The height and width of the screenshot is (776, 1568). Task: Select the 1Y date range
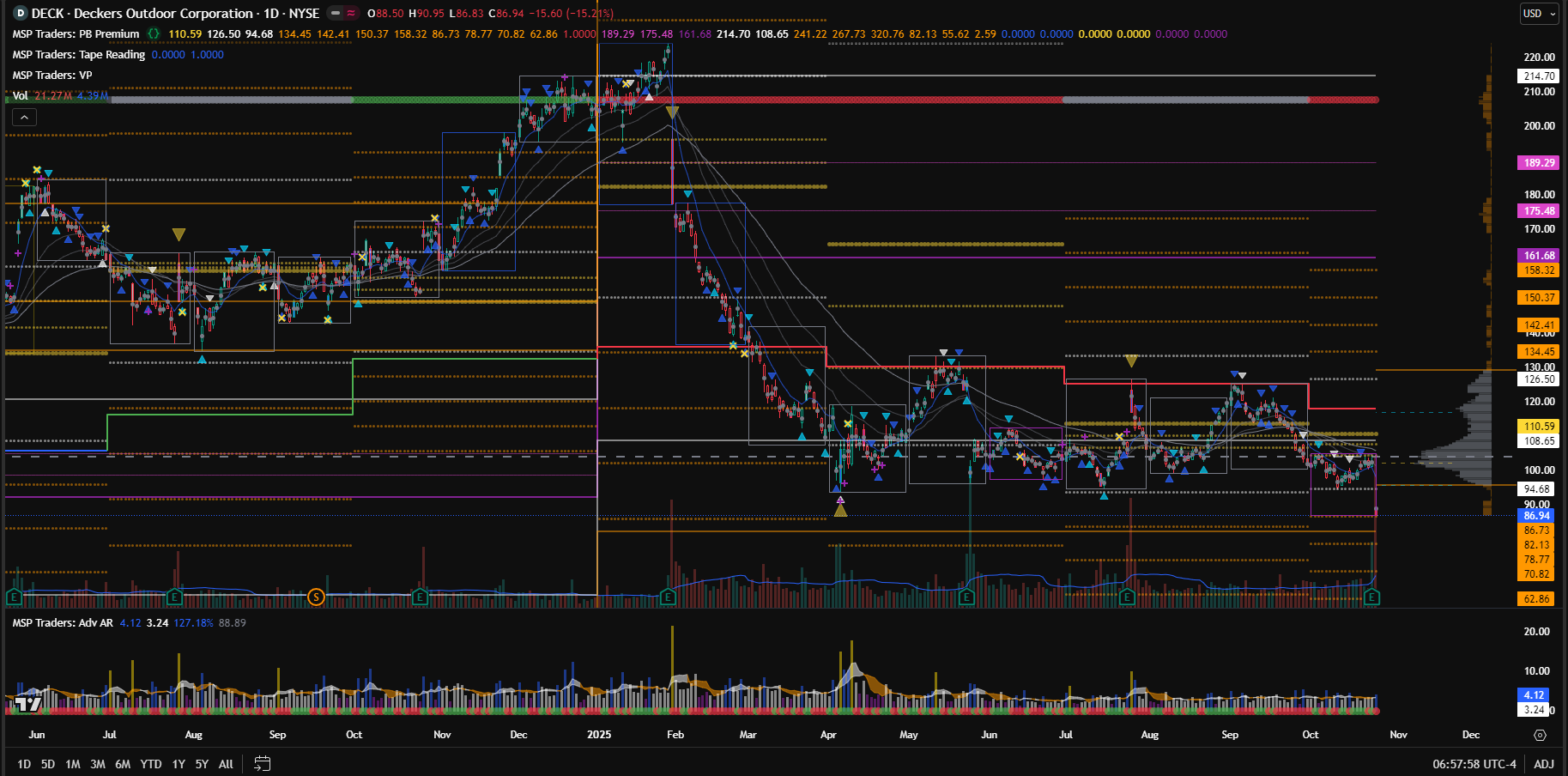pyautogui.click(x=179, y=763)
